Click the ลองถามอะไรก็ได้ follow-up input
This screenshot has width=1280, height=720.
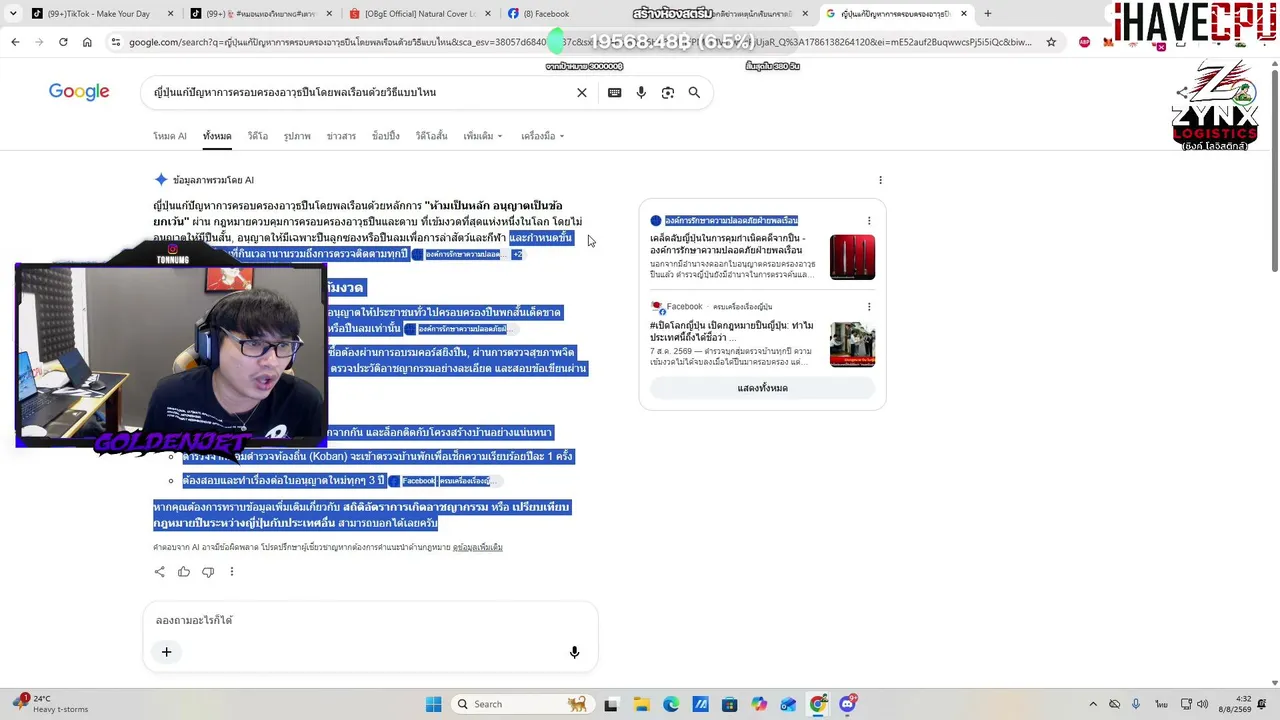[x=360, y=621]
